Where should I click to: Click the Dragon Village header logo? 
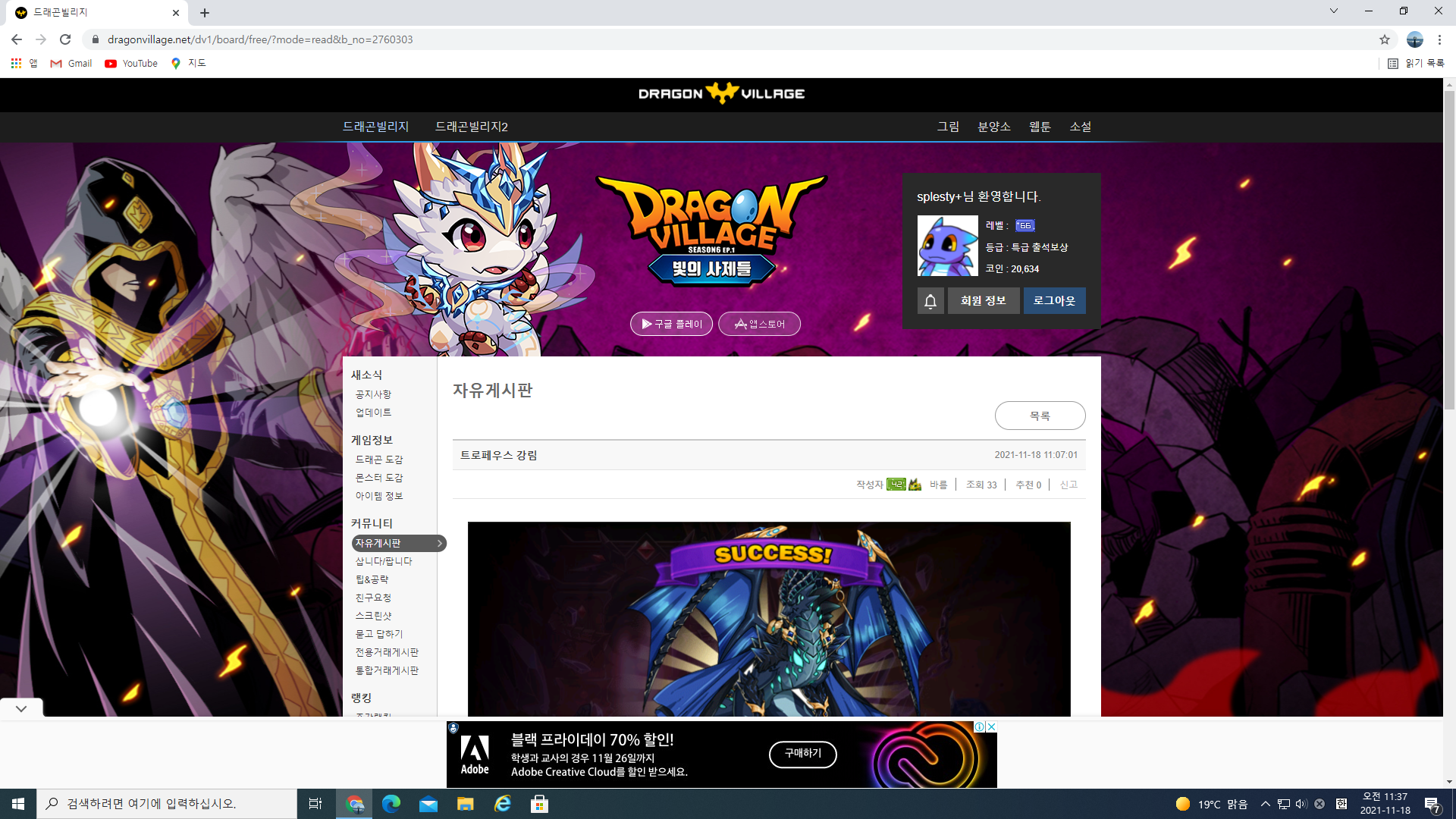coord(721,93)
